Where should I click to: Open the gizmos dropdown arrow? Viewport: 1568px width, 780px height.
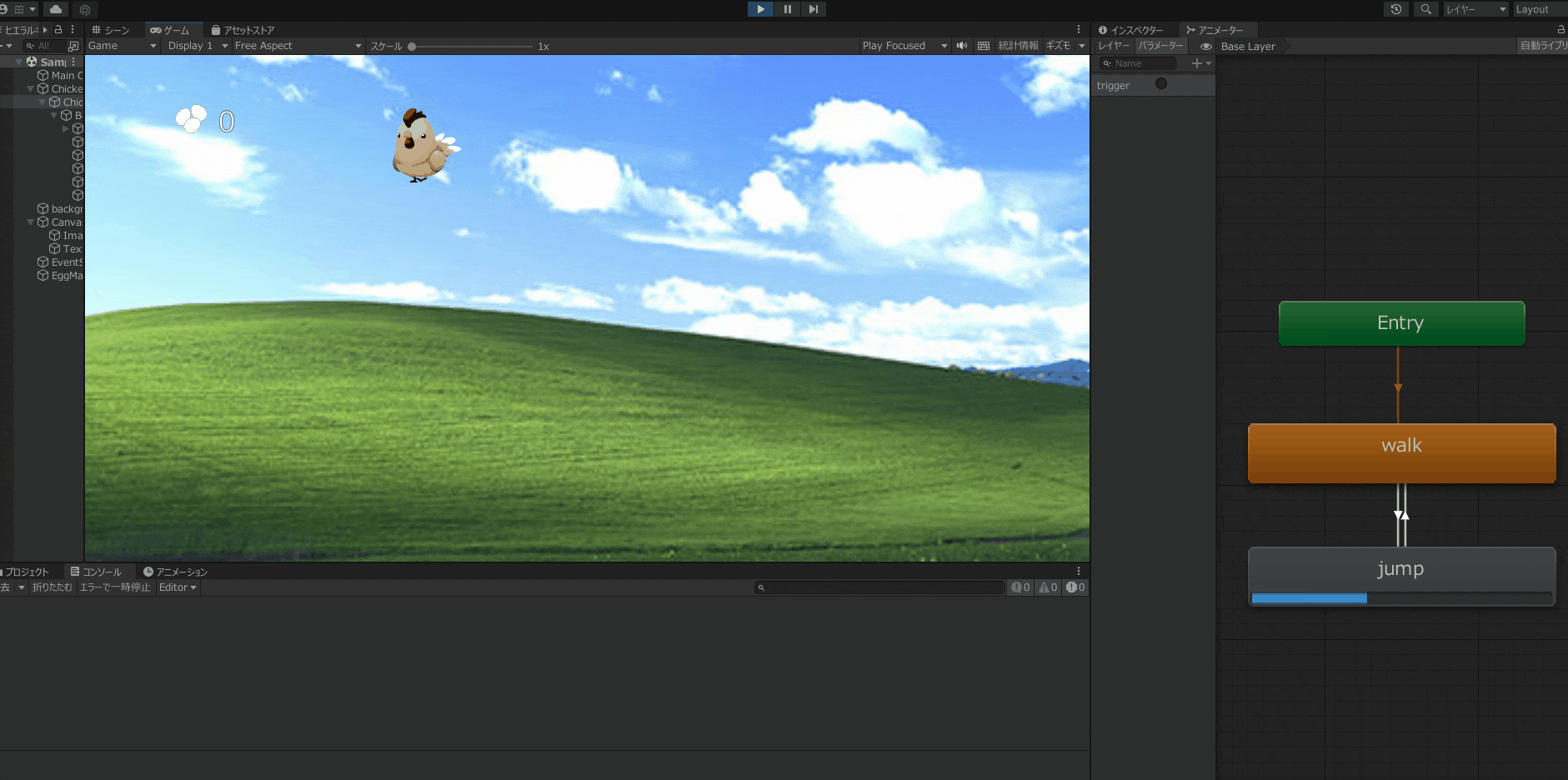tap(1082, 46)
